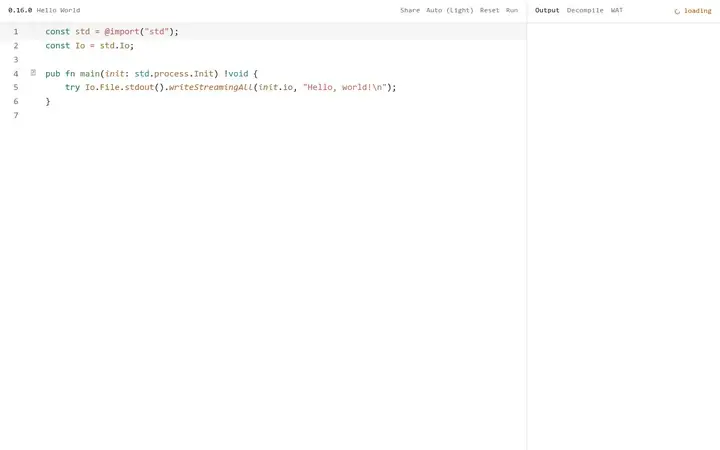Viewport: 720px width, 450px height.
Task: Switch to the Decompile tab
Action: (585, 10)
